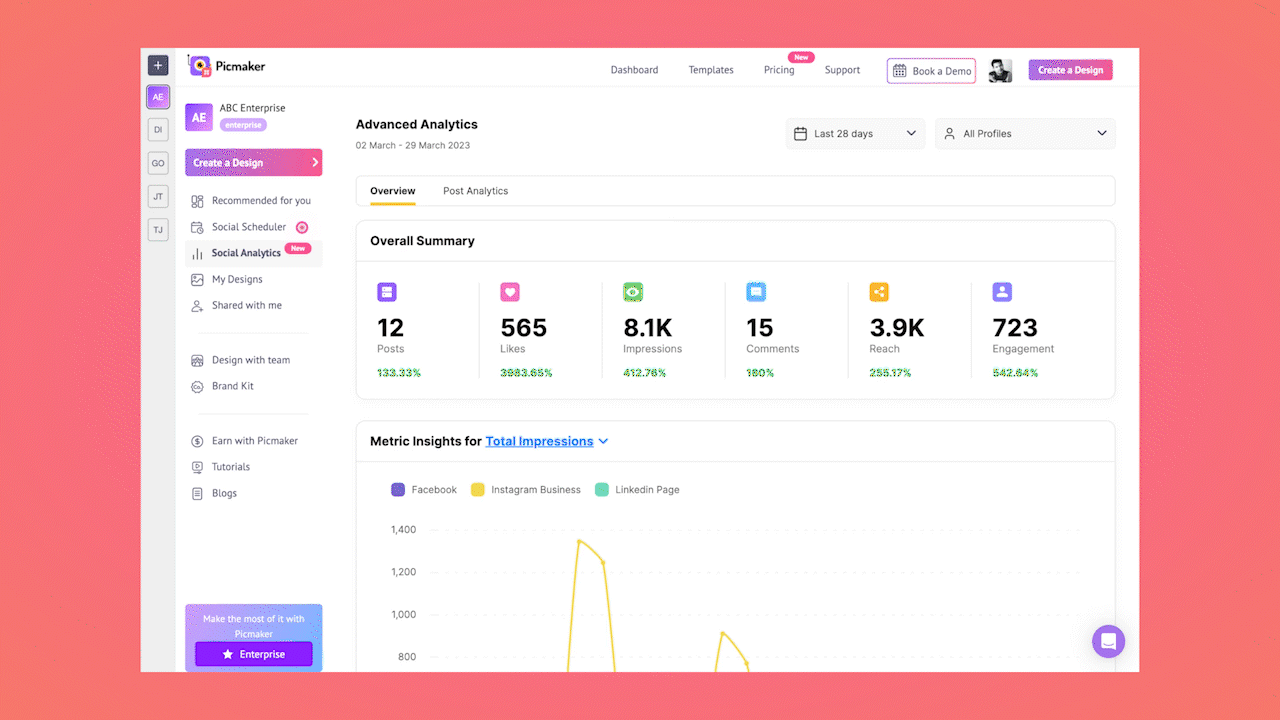Screen dimensions: 1280x720
Task: Open Pricing in top navigation
Action: 779,70
